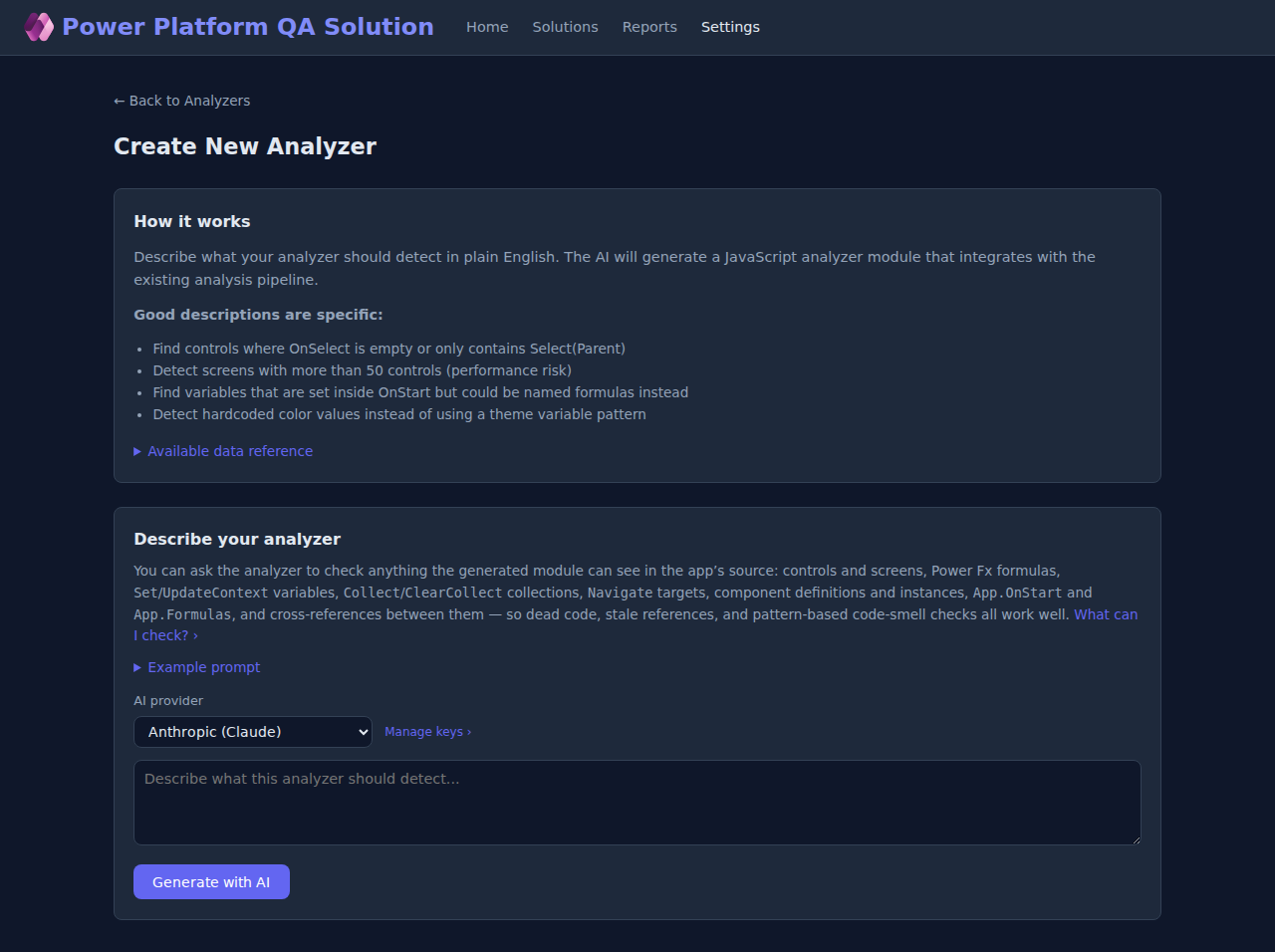Expand the Available data reference section

229,451
